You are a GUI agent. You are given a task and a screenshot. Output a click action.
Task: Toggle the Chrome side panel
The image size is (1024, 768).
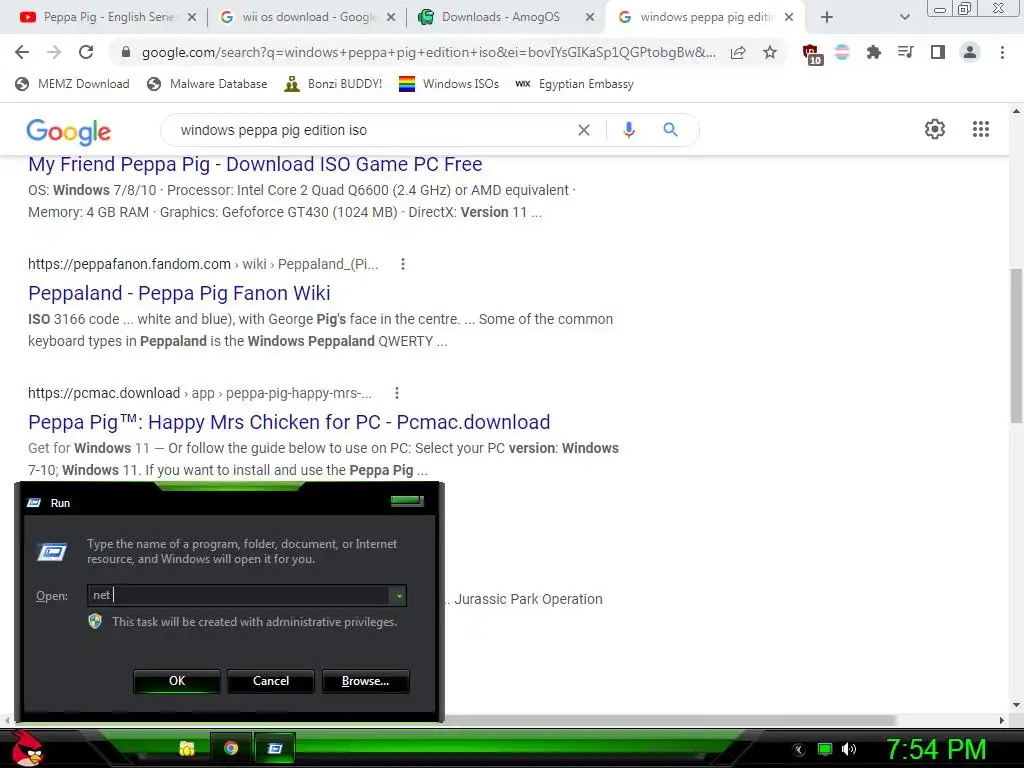click(938, 52)
